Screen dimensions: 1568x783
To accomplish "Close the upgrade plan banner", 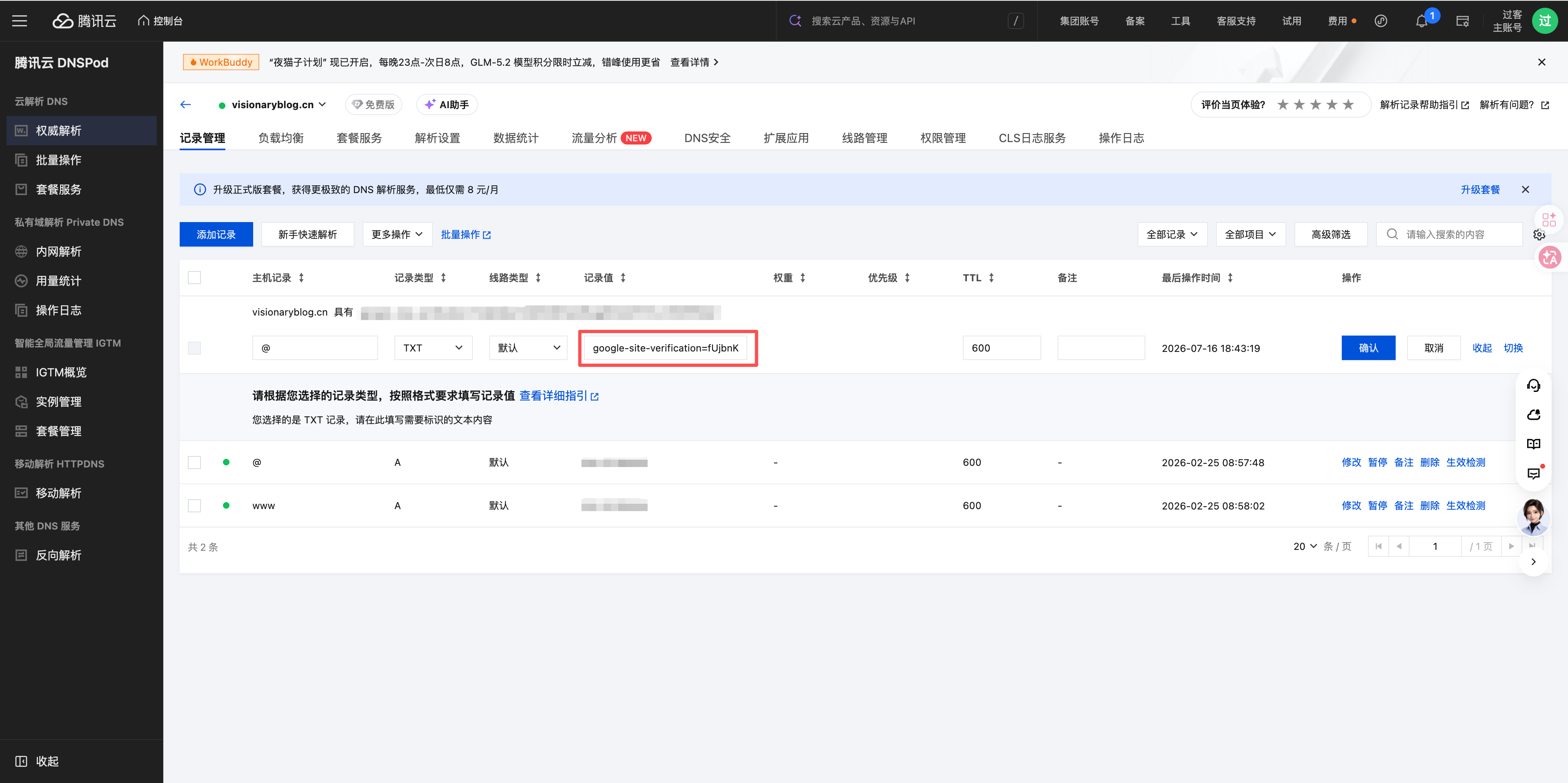I will 1525,189.
